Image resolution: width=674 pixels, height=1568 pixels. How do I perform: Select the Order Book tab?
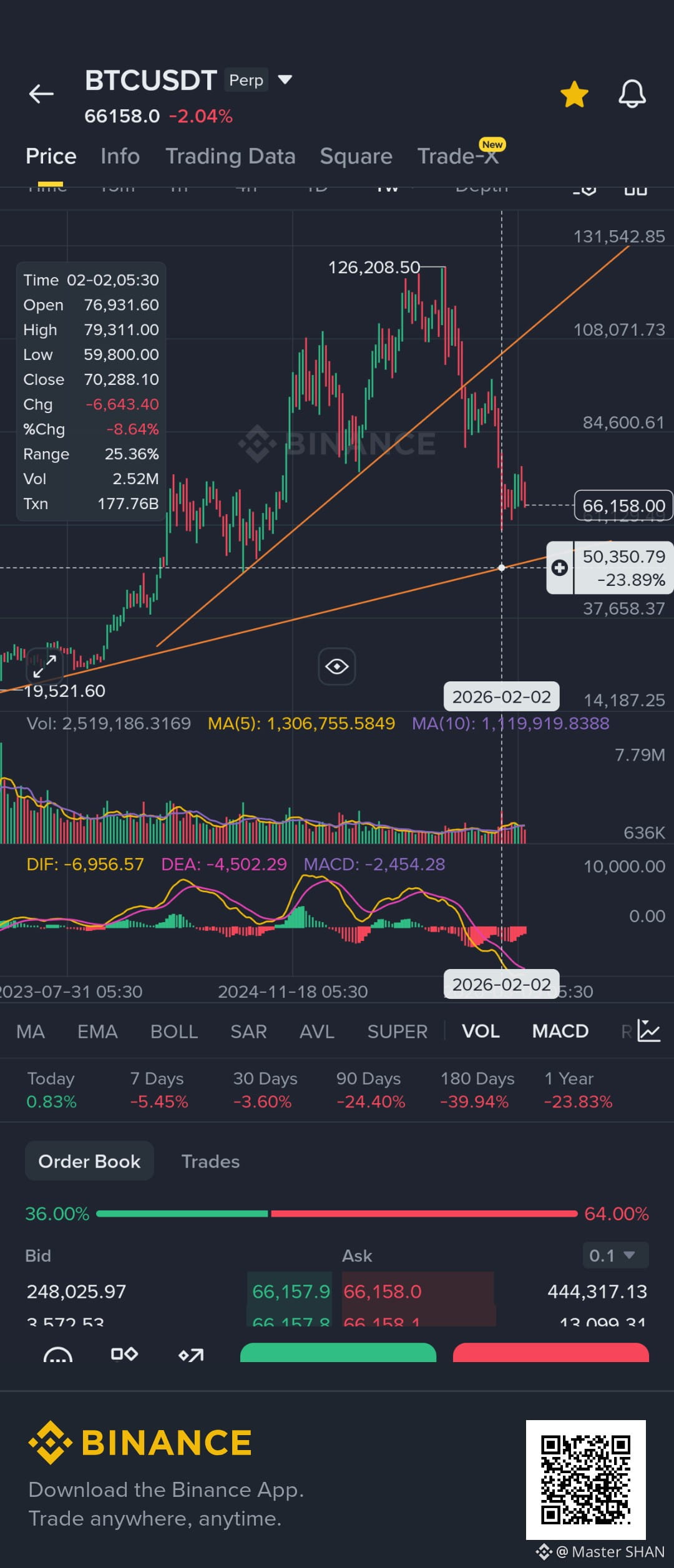coord(89,1161)
